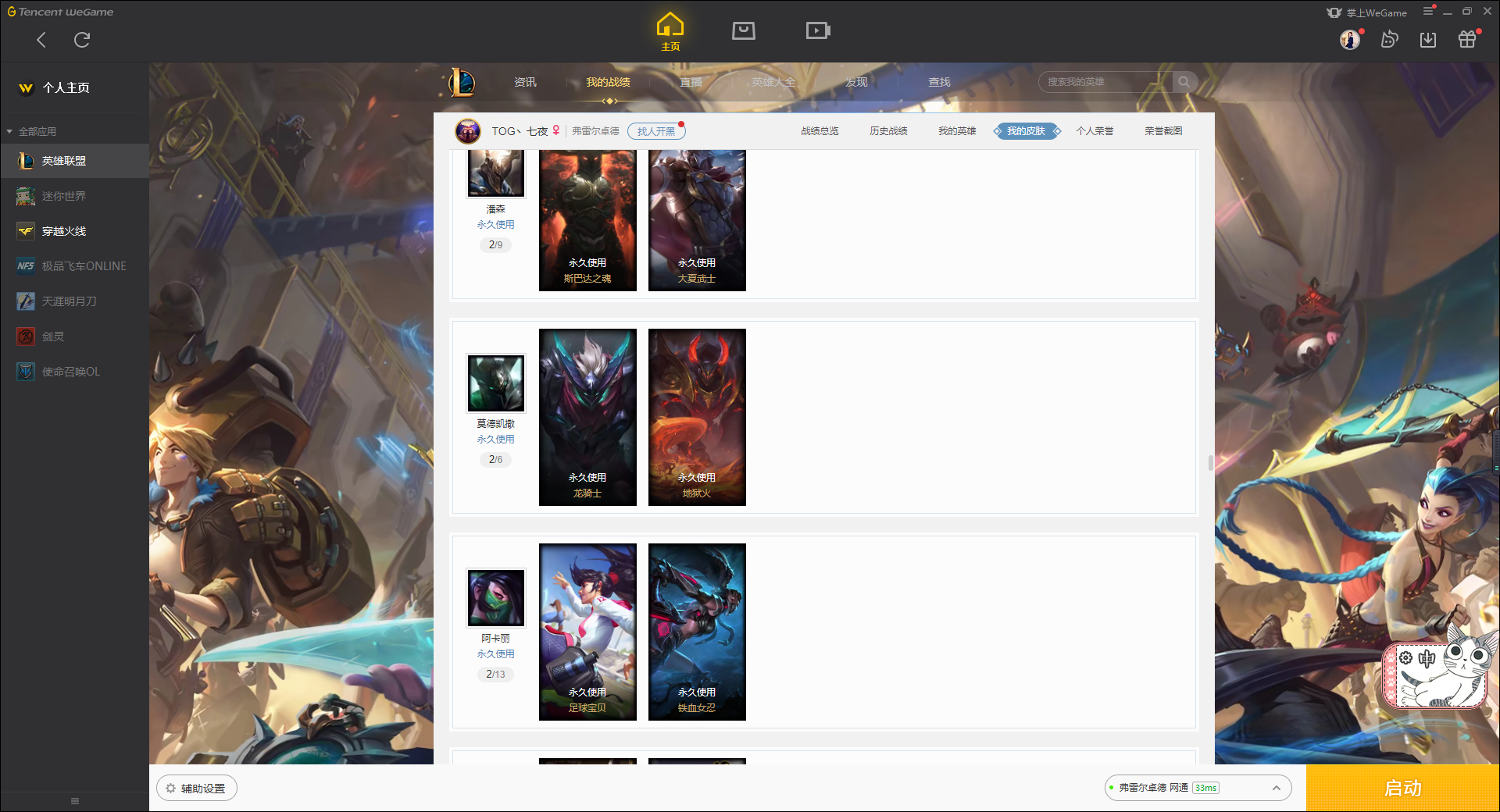Open the 铁血女忍 skin card

(x=697, y=632)
